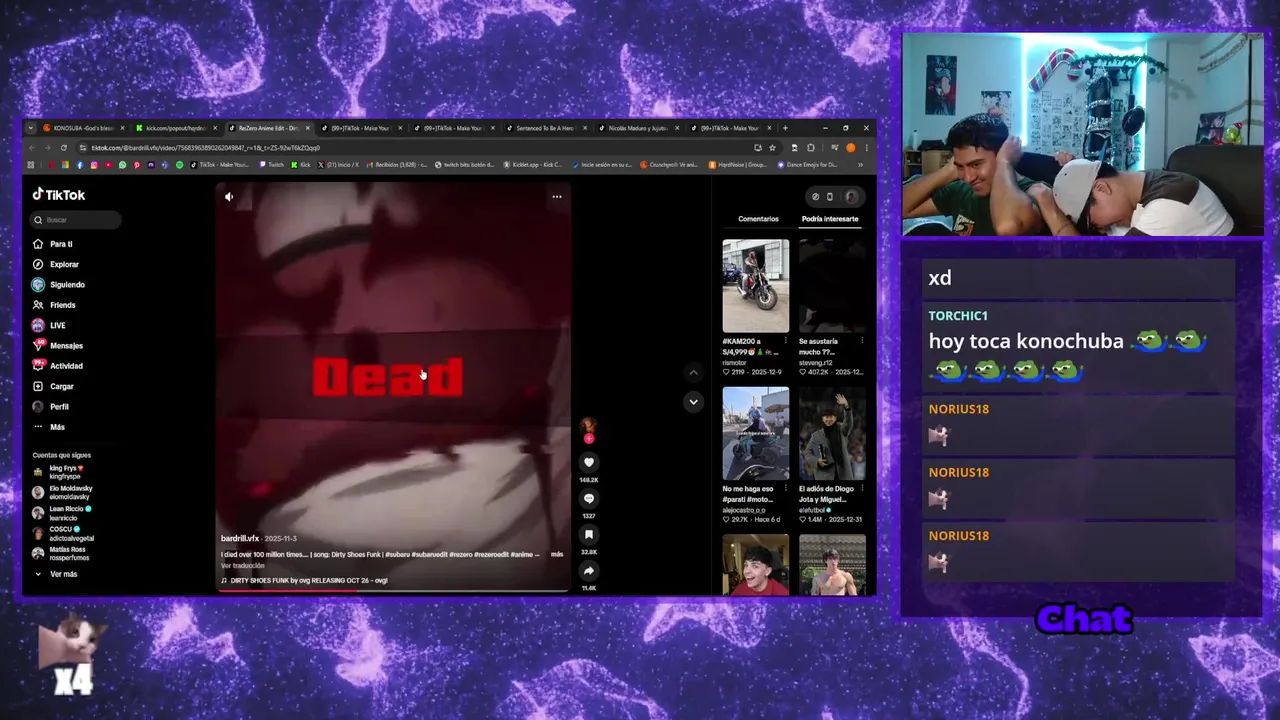
Task: Open three-dot options on video player
Action: (557, 197)
